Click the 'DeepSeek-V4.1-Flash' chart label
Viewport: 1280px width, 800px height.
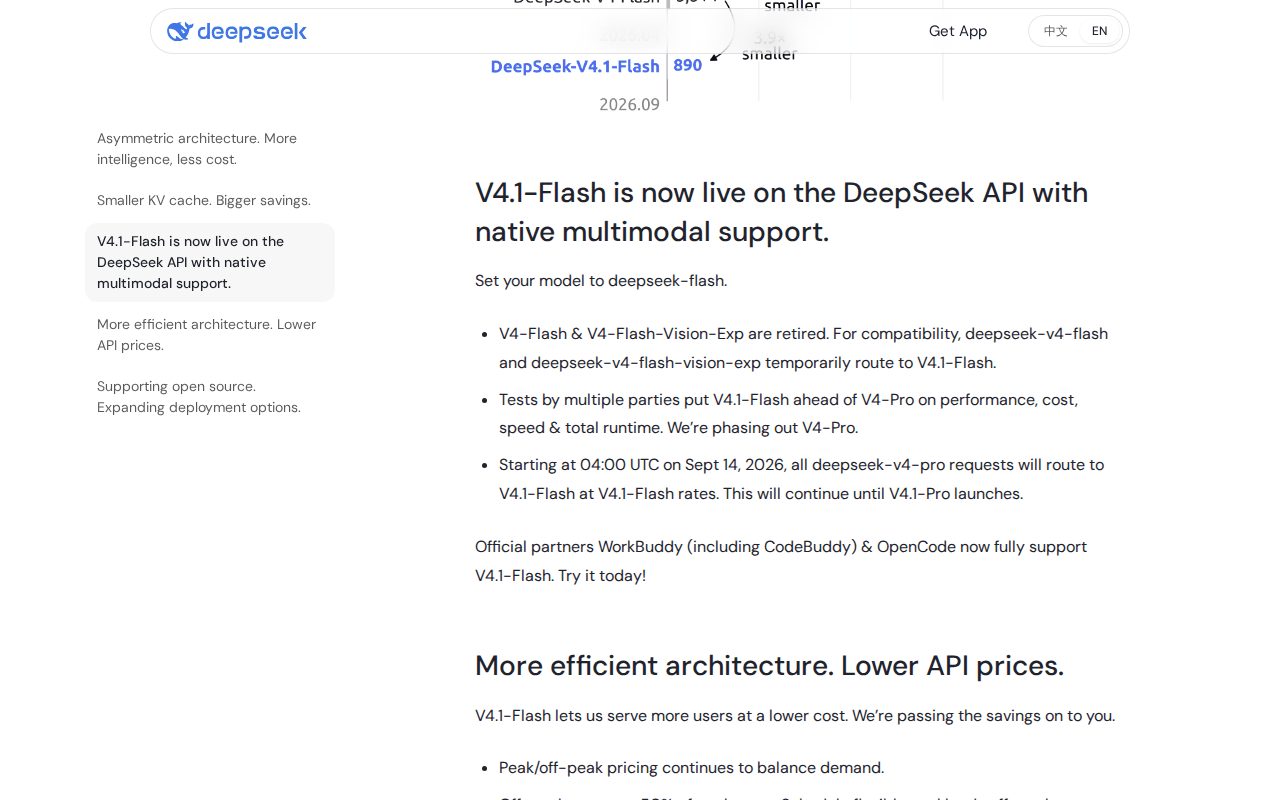click(x=575, y=66)
